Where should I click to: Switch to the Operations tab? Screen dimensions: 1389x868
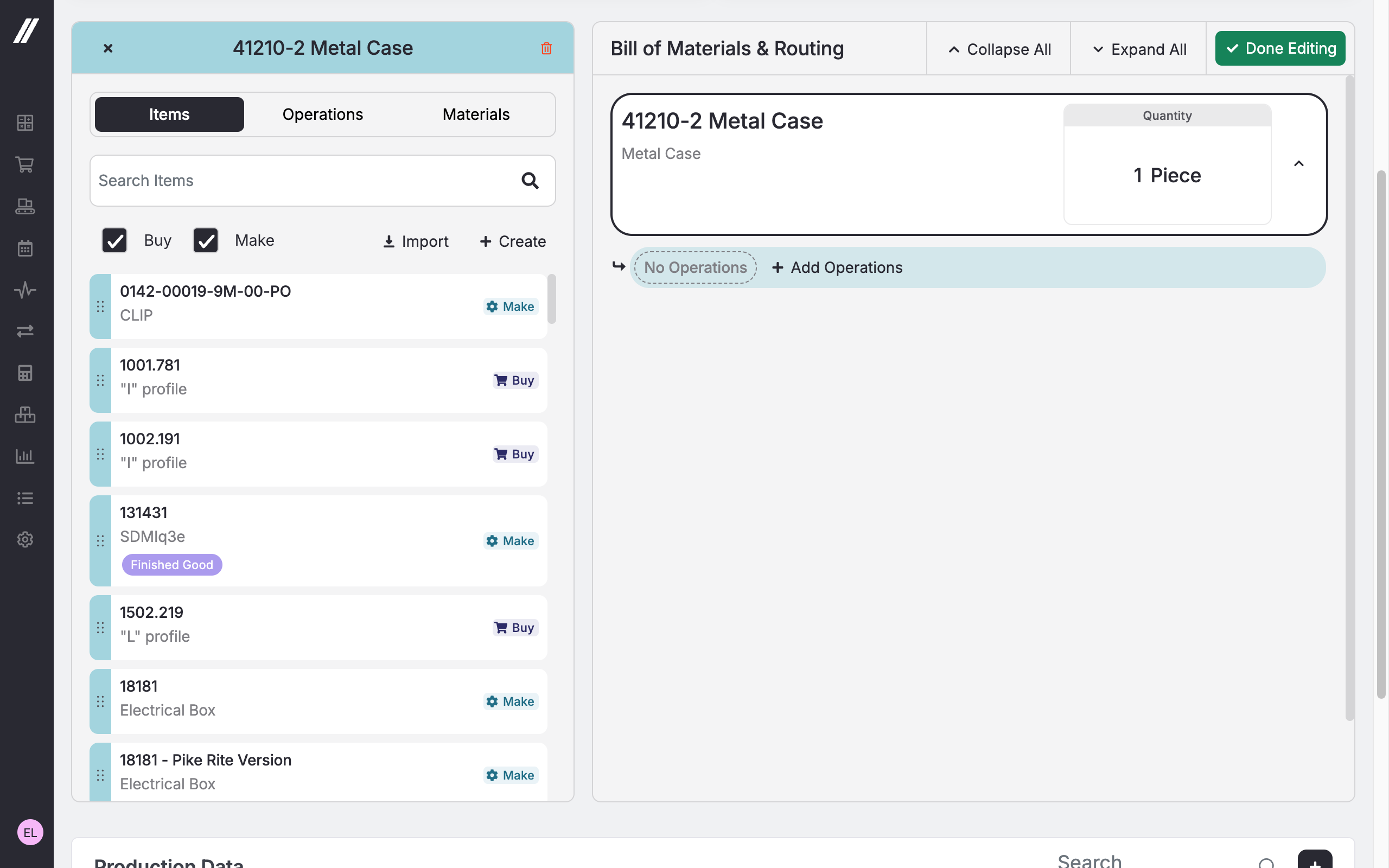pos(323,114)
